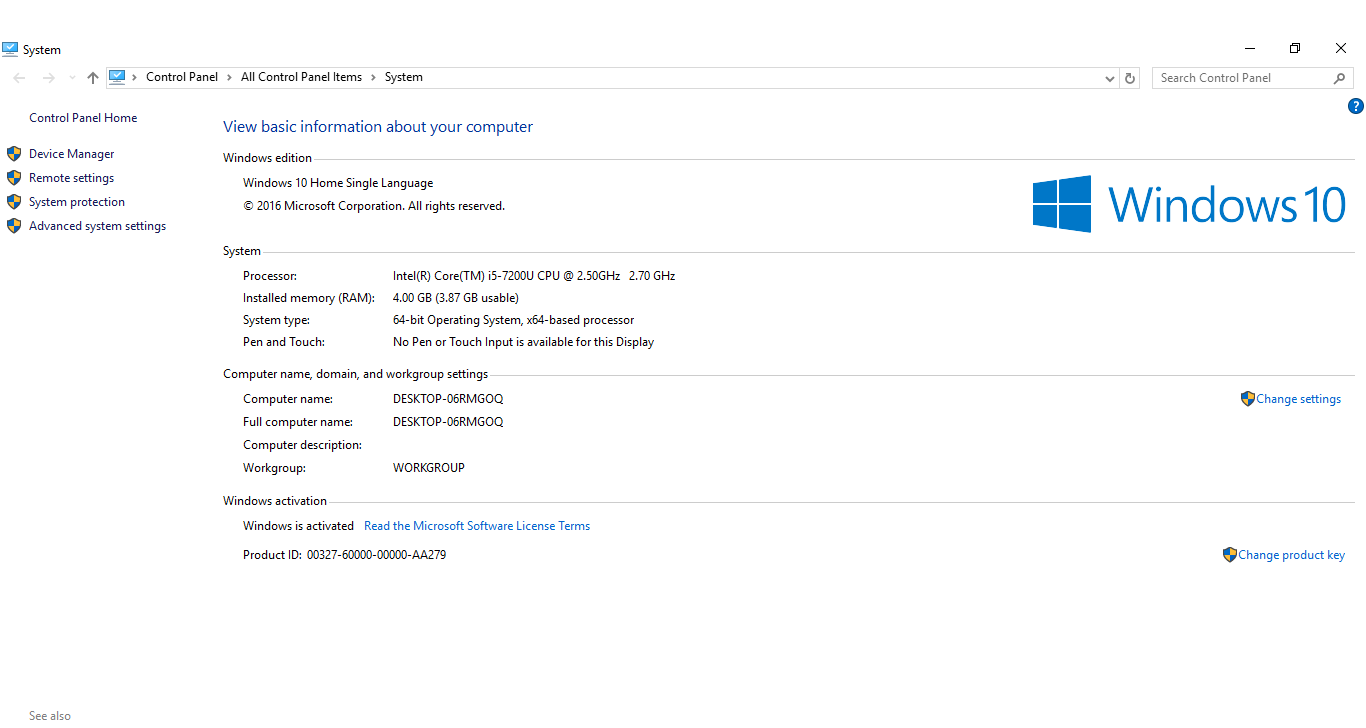Select All Control Panel Items breadcrumb

pyautogui.click(x=301, y=77)
